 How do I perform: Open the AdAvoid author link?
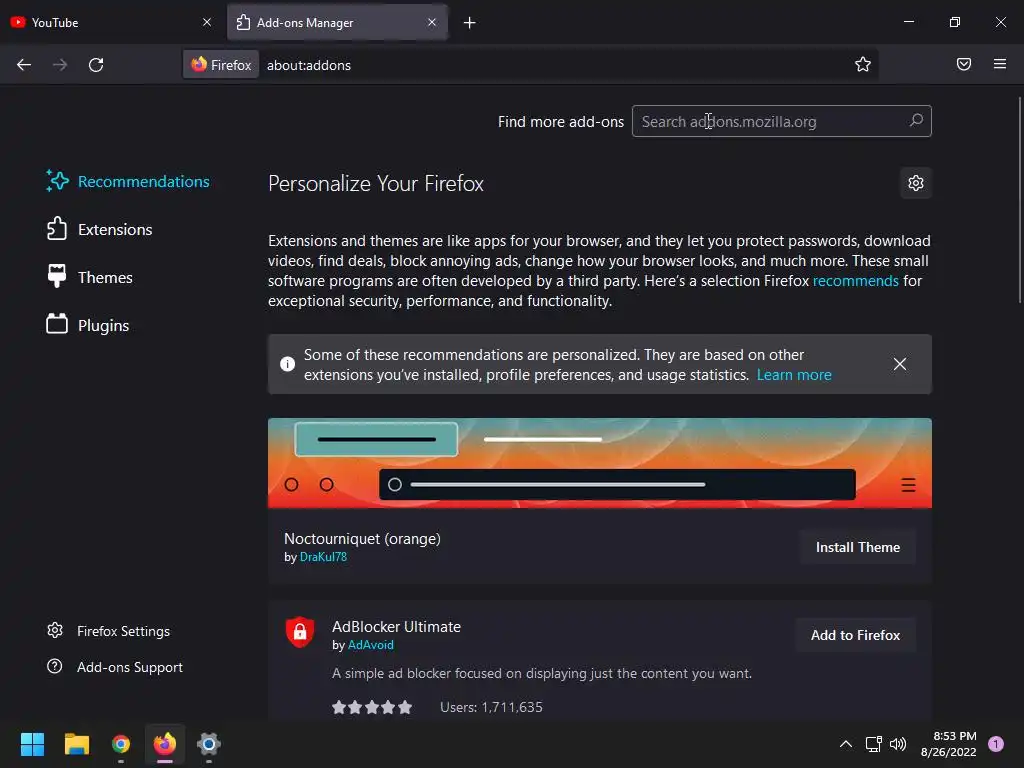coord(371,645)
